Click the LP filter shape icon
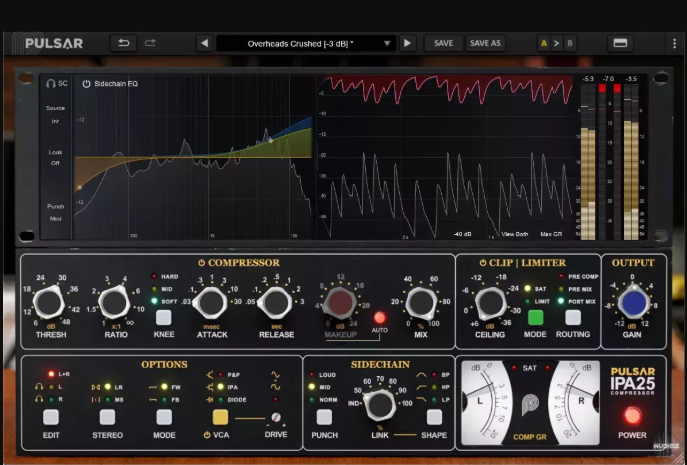This screenshot has height=465, width=687. 421,399
